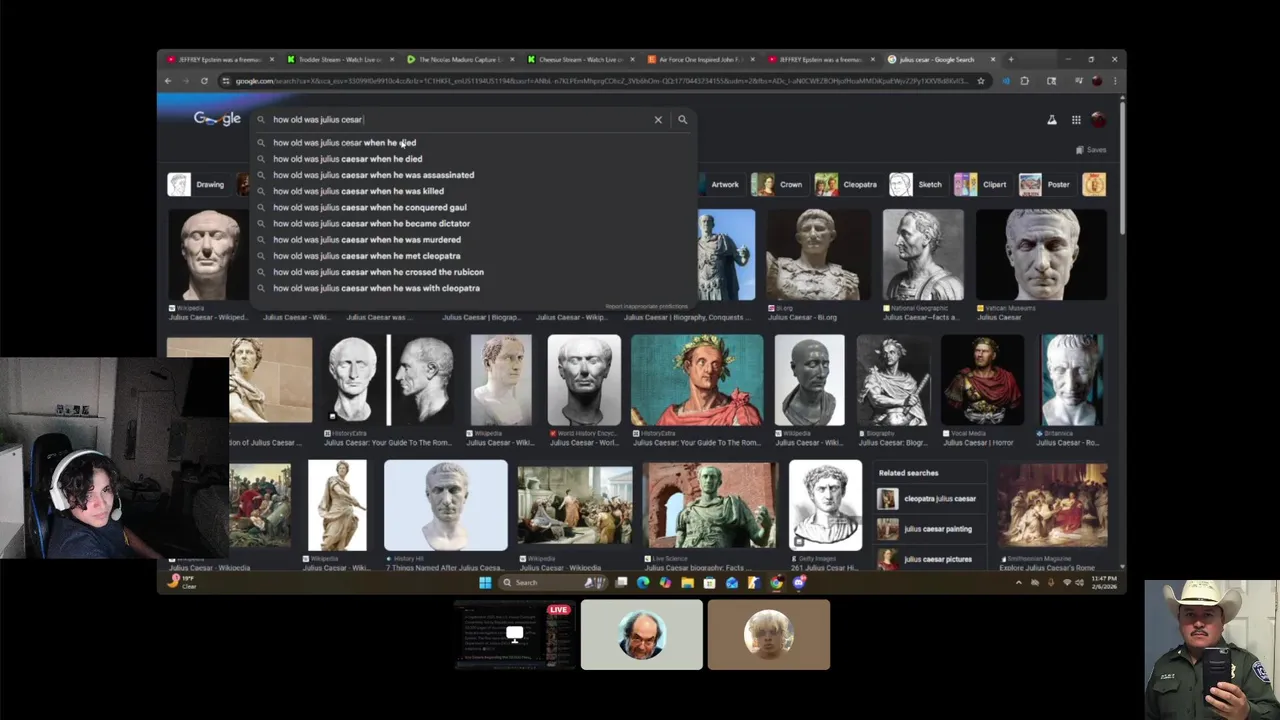Click the magnifier search button in search box
This screenshot has width=1280, height=720.
[x=682, y=120]
